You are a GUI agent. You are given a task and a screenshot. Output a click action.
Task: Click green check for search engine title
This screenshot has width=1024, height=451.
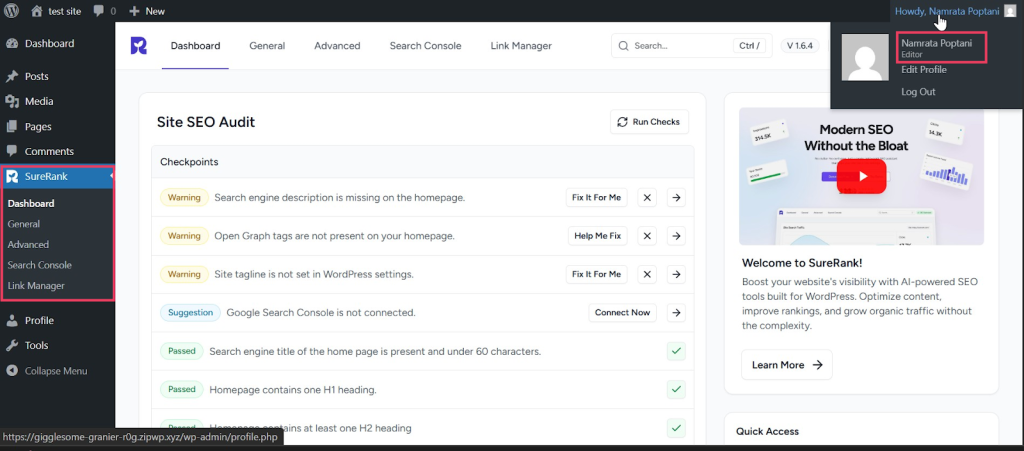pos(677,351)
